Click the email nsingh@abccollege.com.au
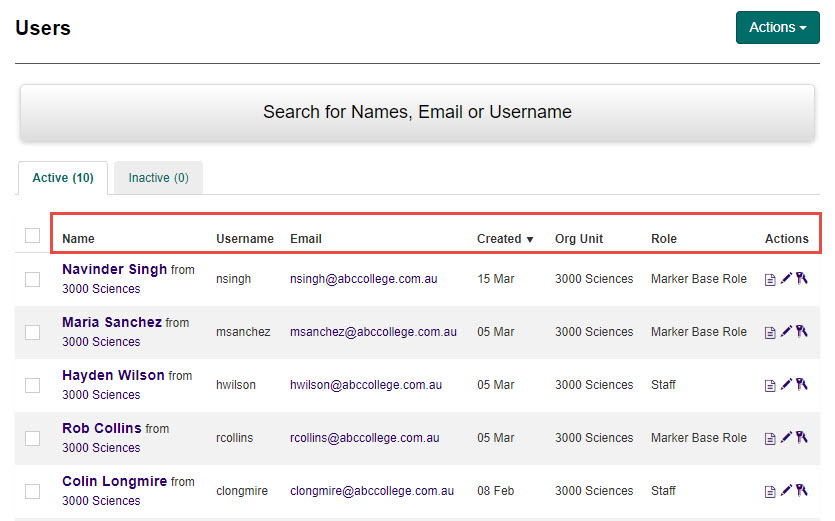The width and height of the screenshot is (835, 521). pos(364,279)
